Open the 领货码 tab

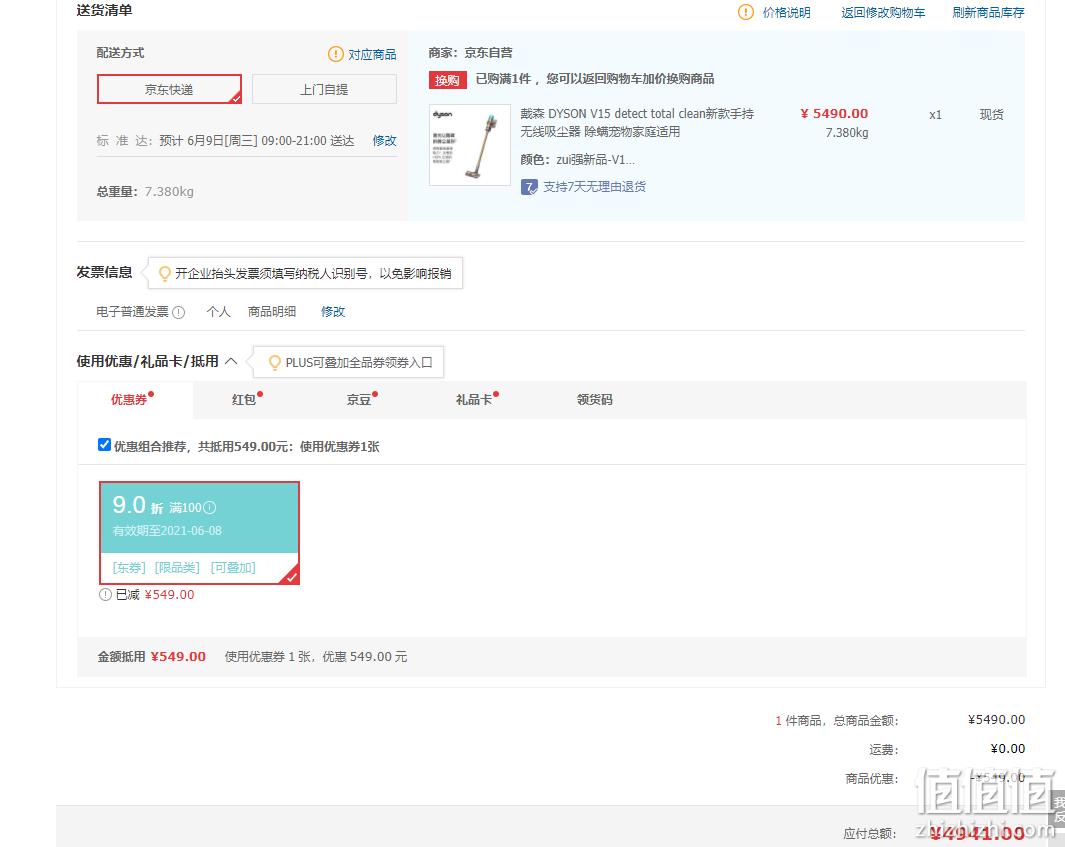[x=594, y=399]
